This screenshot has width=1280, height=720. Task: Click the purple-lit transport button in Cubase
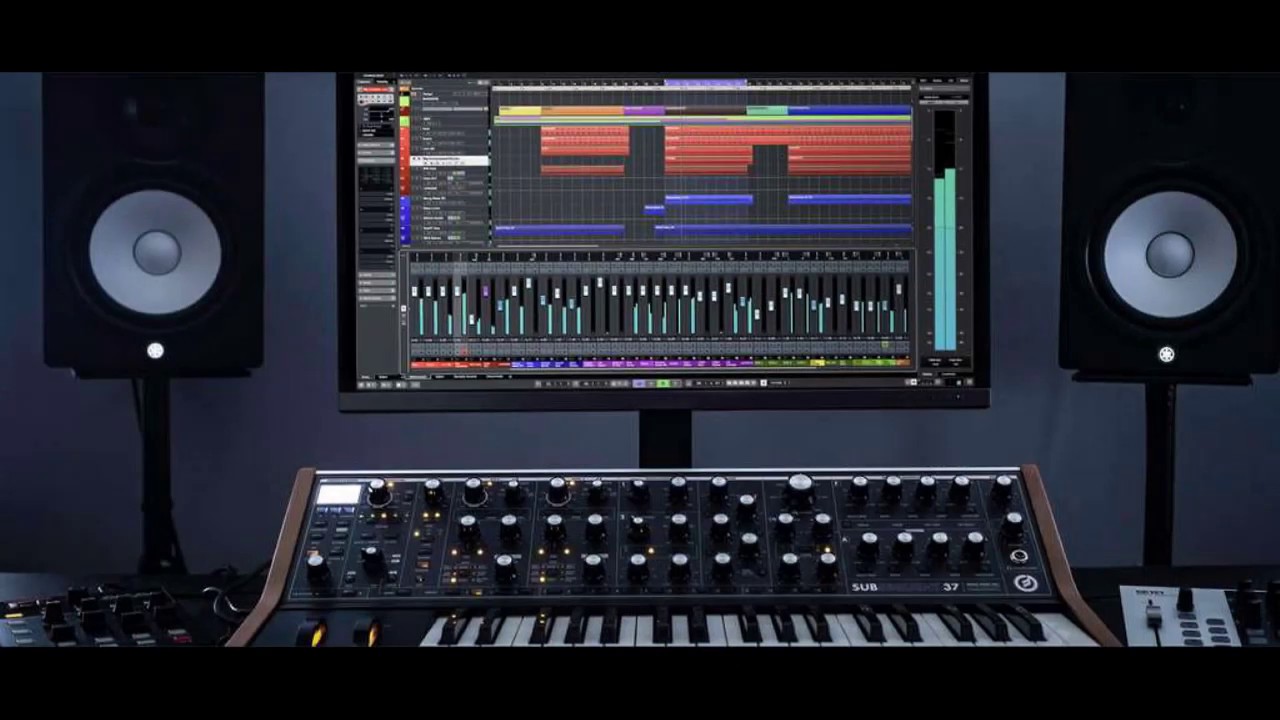point(639,383)
